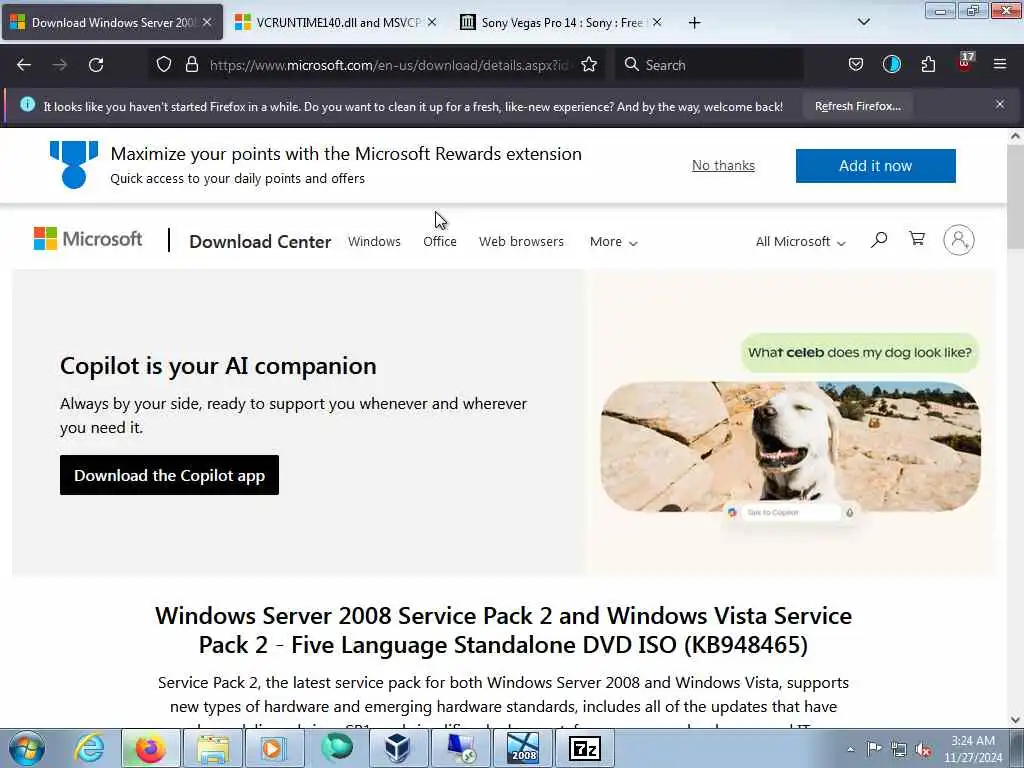Launch Internet Explorer from the taskbar
1024x768 pixels.
(x=89, y=748)
